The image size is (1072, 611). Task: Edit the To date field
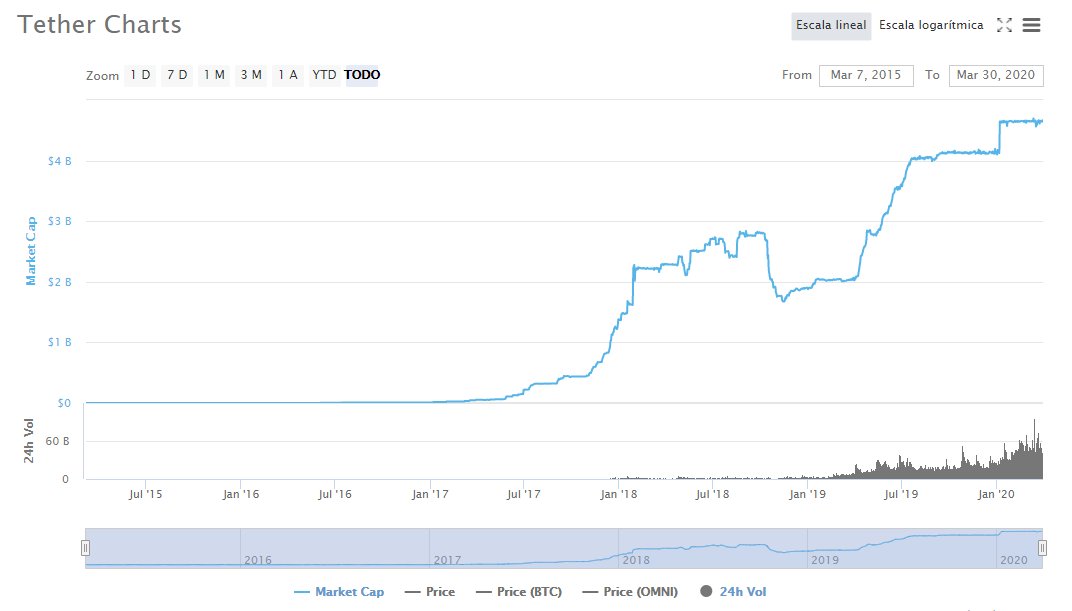point(995,75)
